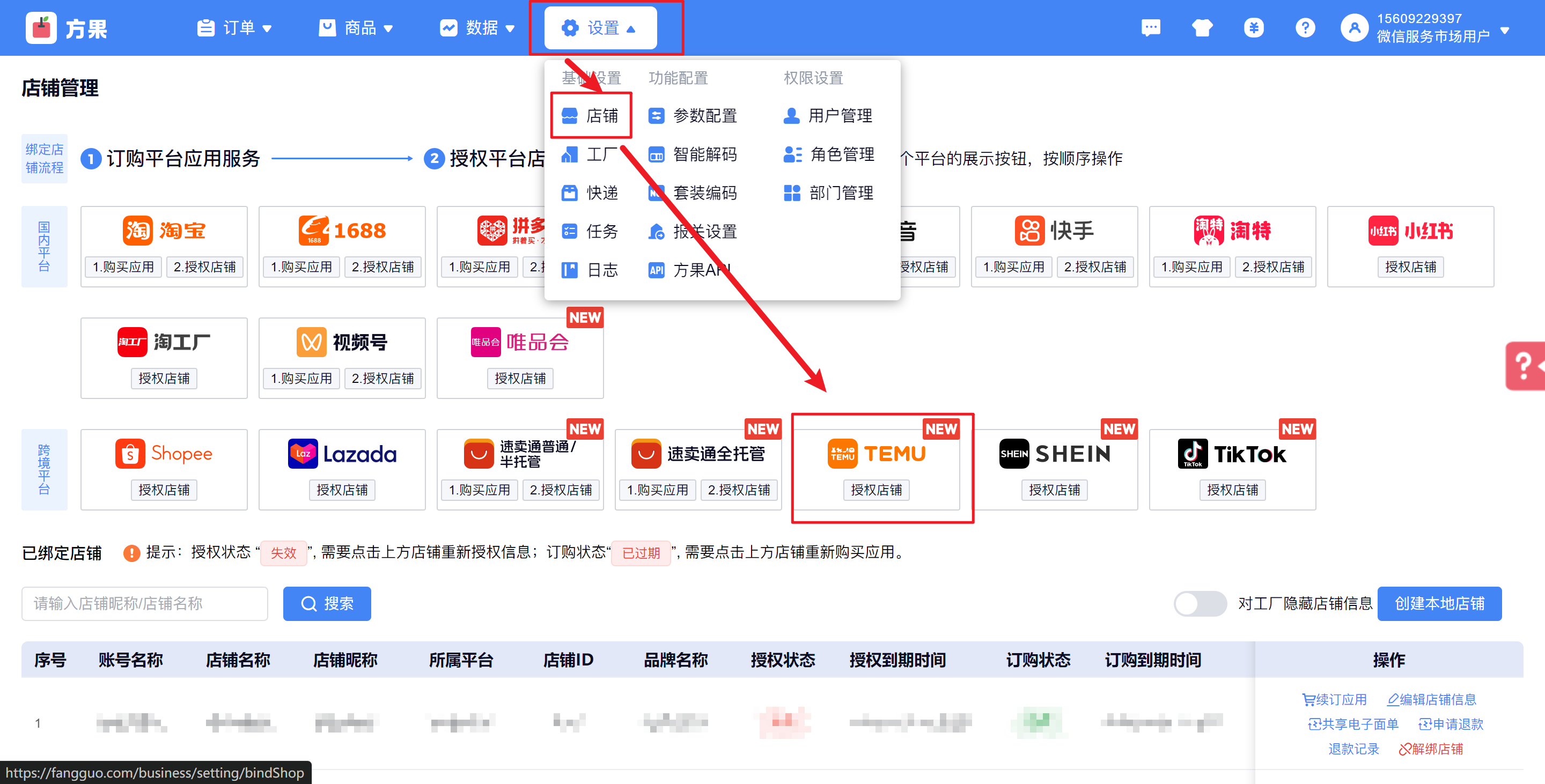This screenshot has width=1545, height=784.
Task: Click the 解绑店铺 unbind link
Action: (x=1430, y=749)
